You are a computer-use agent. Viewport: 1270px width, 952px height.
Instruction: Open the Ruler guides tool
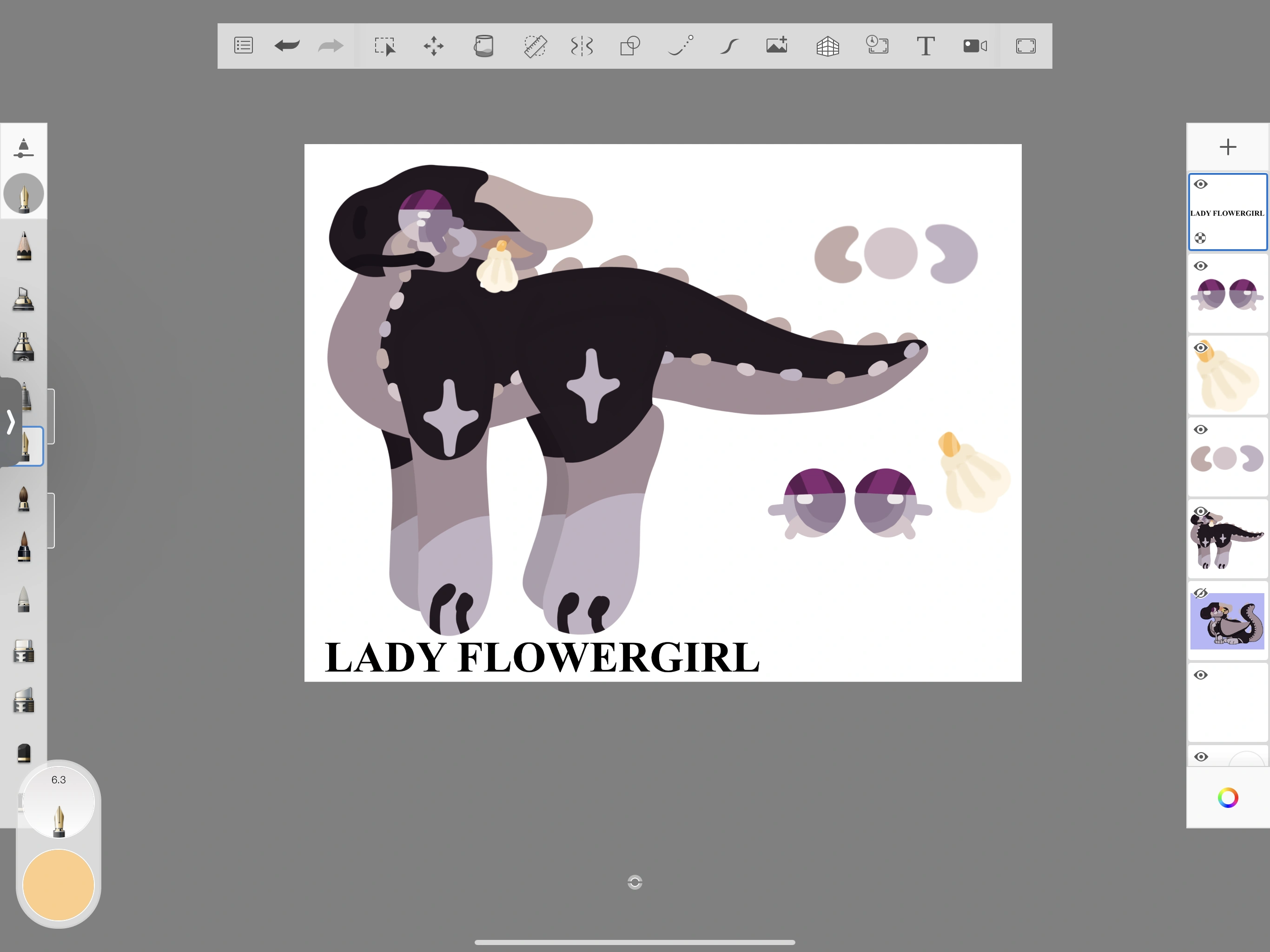(x=535, y=46)
